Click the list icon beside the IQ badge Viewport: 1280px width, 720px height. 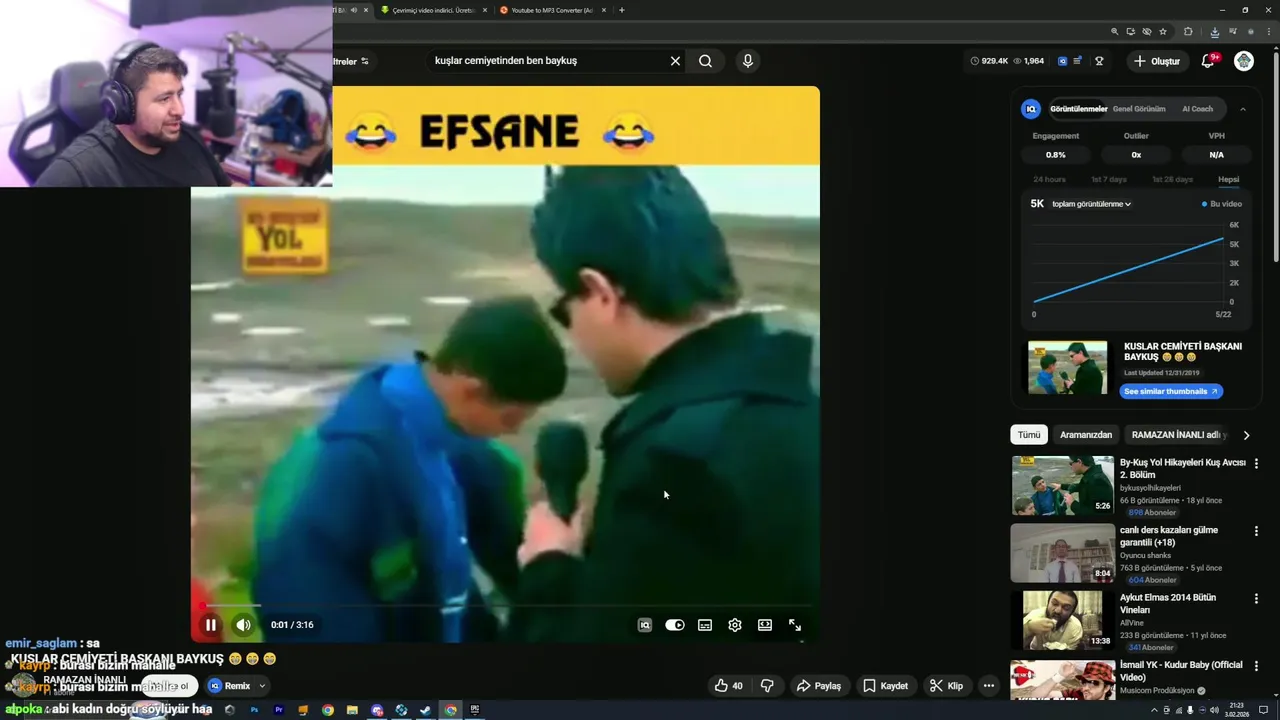pos(1077,61)
